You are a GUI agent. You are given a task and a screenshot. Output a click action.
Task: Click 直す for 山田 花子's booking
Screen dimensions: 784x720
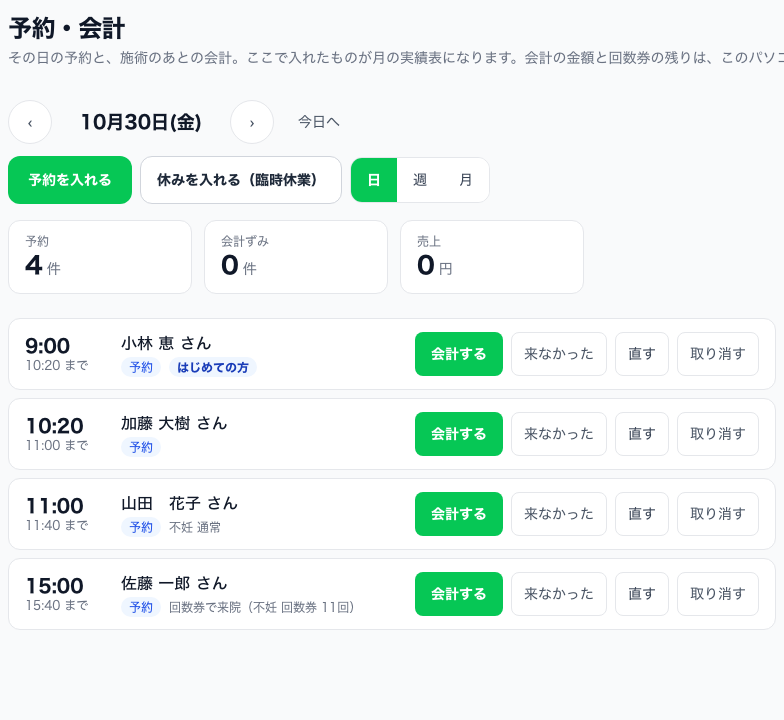642,514
